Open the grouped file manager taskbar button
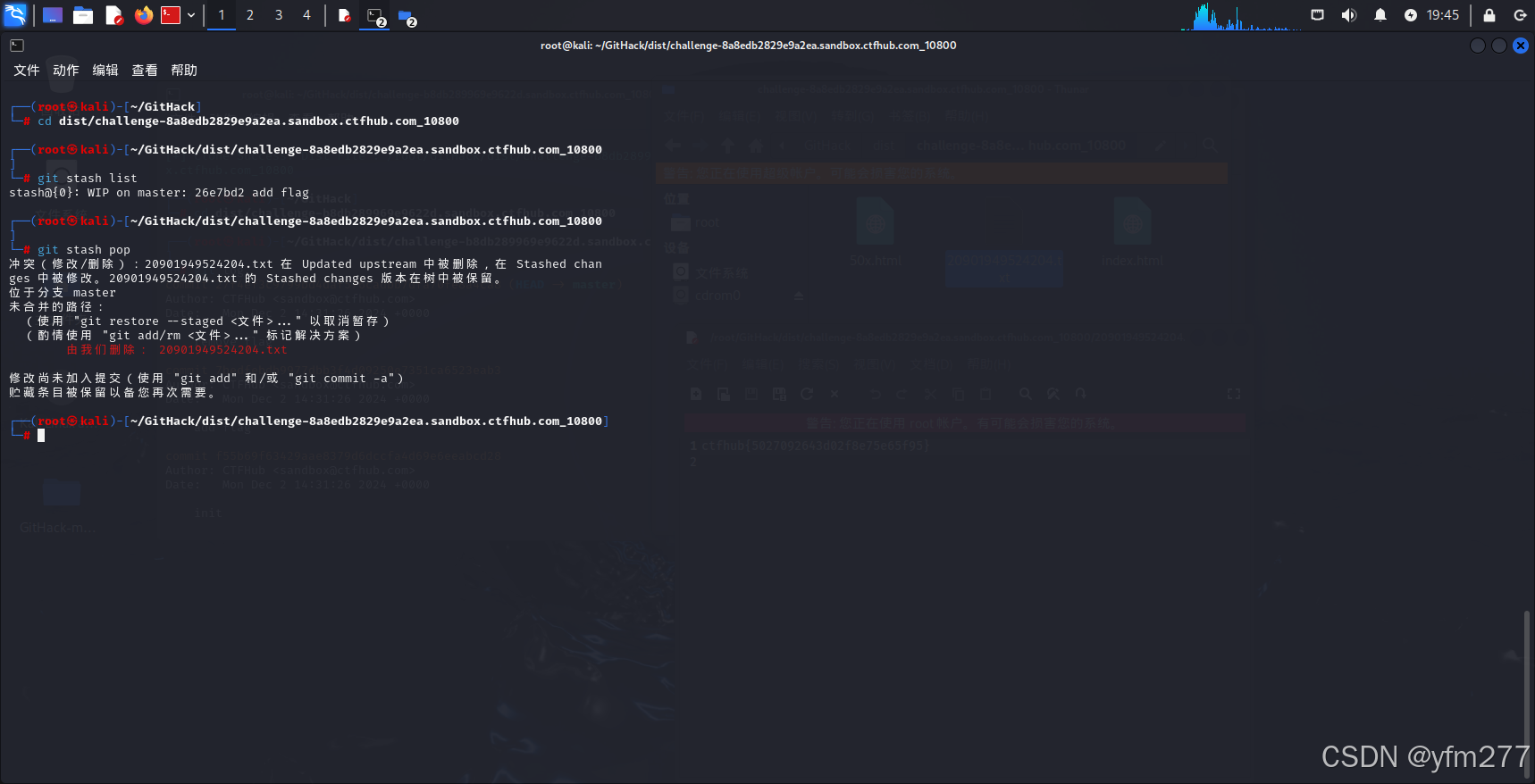Viewport: 1535px width, 784px height. tap(407, 16)
